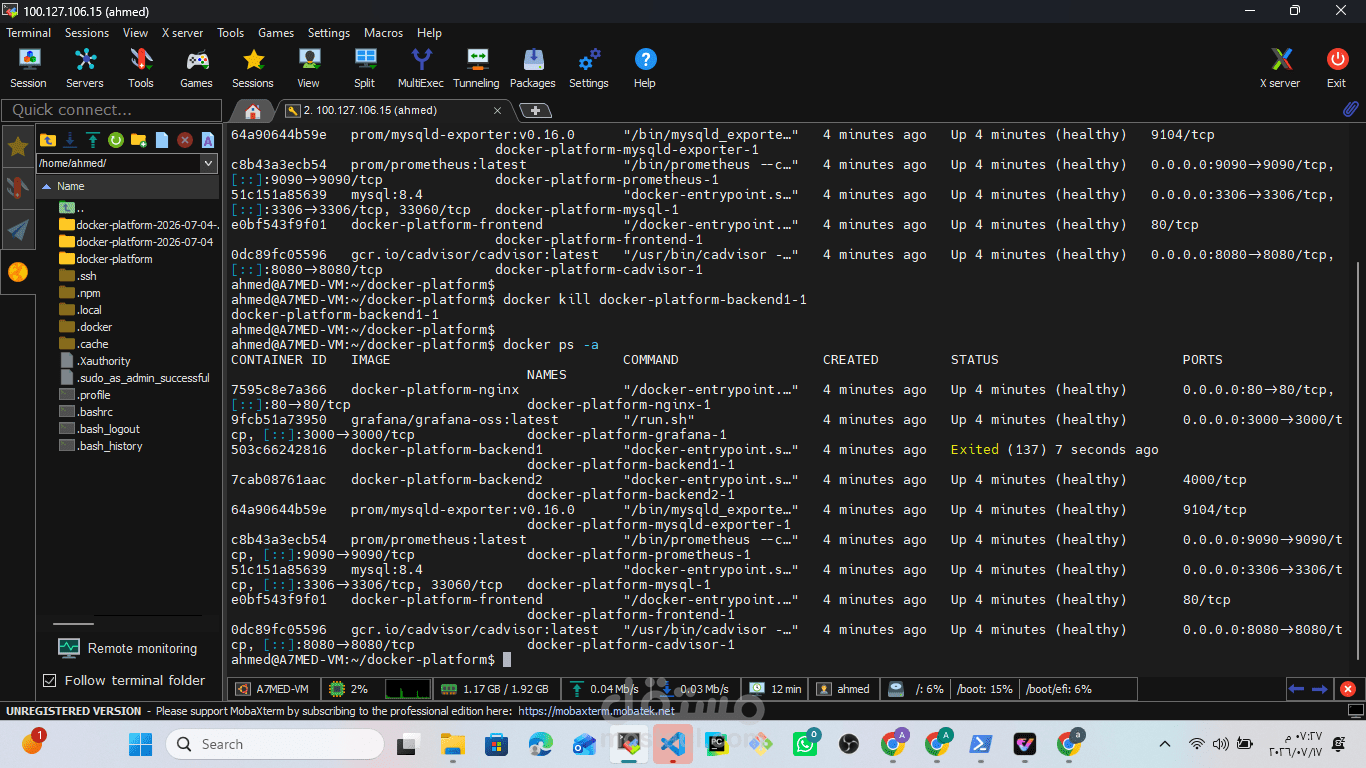This screenshot has height=768, width=1366.
Task: Create a new folder in SFTP panel
Action: pos(139,140)
